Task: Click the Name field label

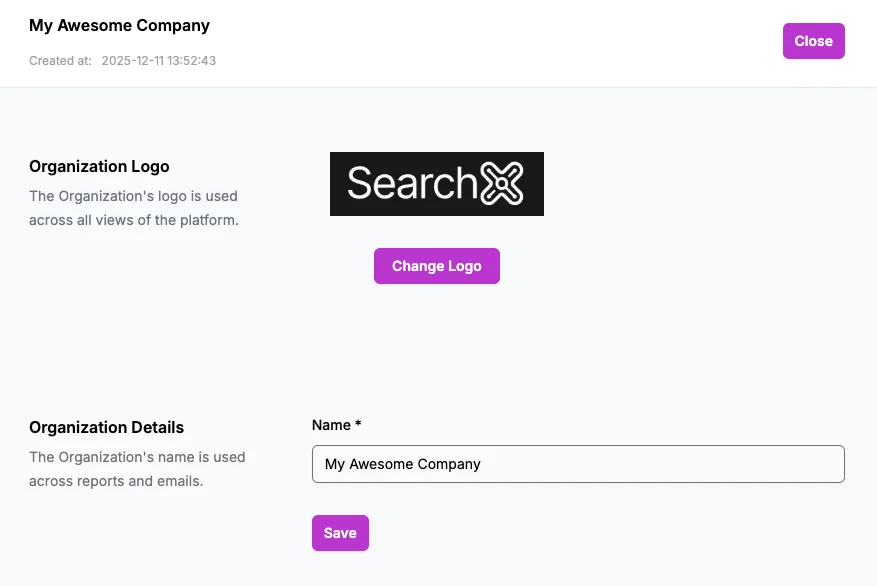Action: 331,425
